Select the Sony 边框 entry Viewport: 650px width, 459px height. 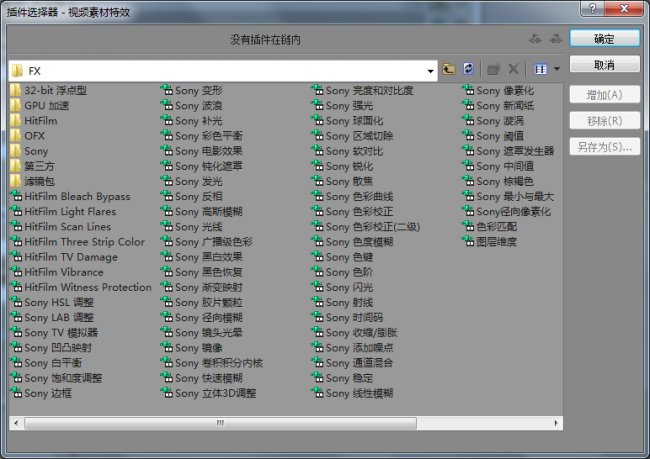tap(41, 393)
